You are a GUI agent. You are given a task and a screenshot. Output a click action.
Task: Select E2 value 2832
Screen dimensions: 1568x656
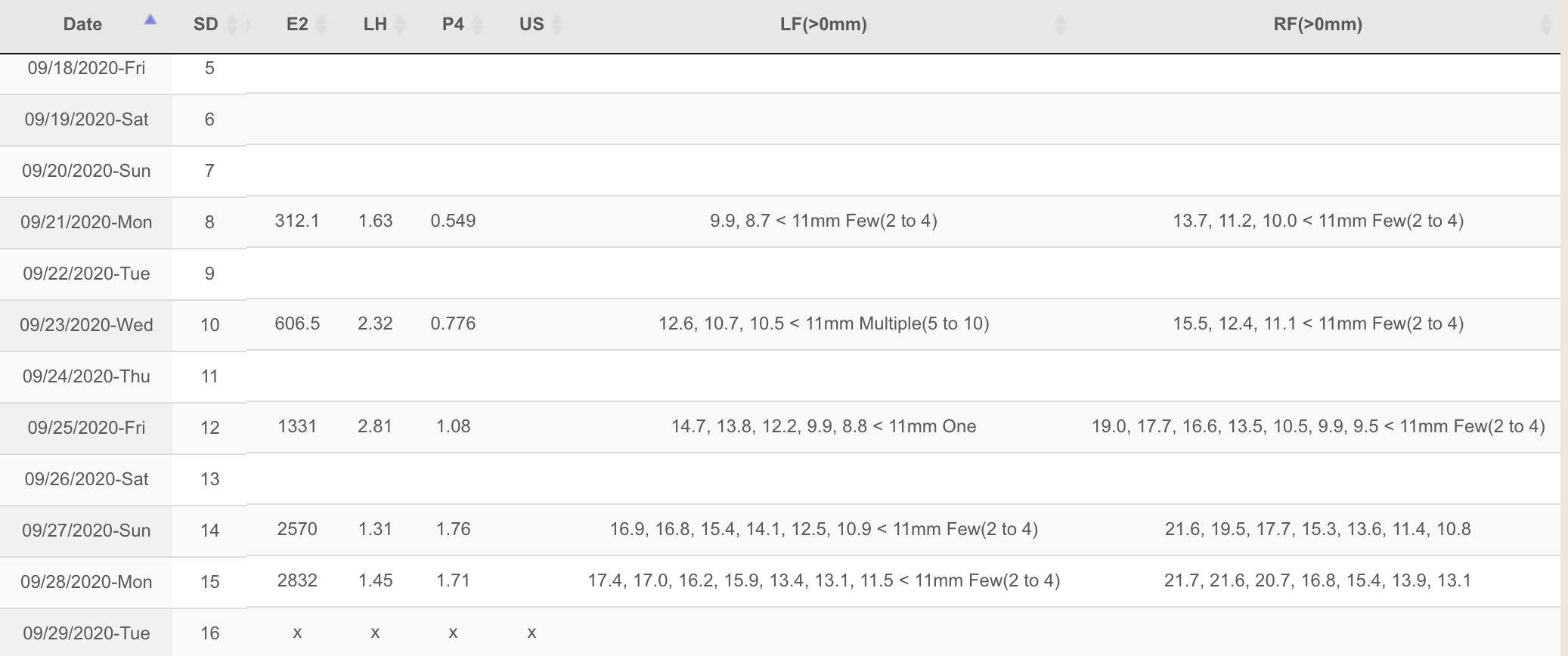coord(297,580)
